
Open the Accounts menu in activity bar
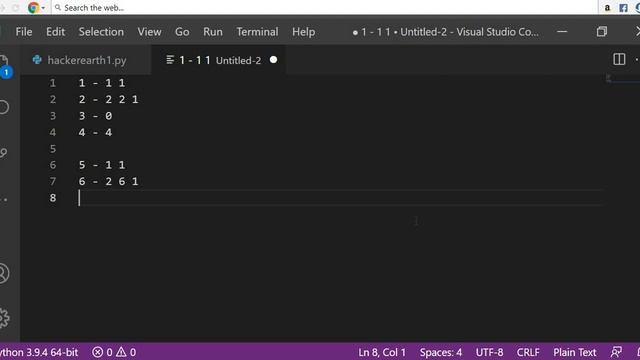(4, 273)
